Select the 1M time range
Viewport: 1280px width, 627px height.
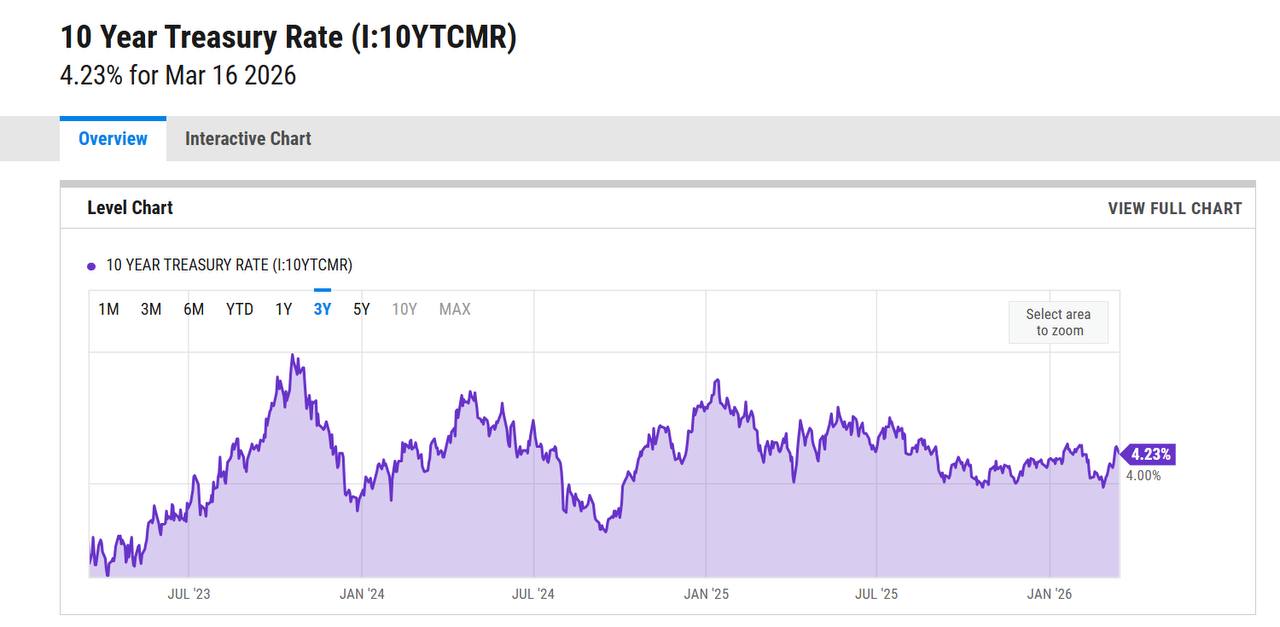point(108,309)
